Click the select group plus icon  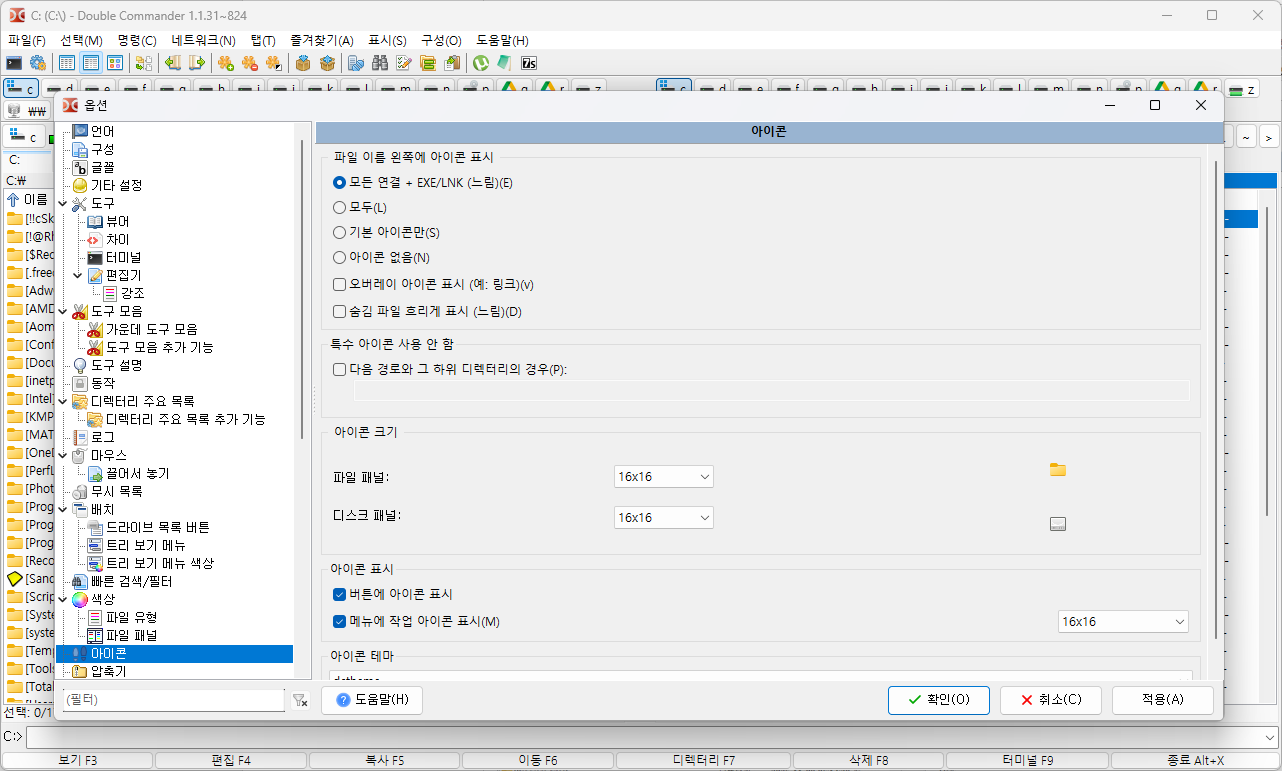tap(226, 63)
